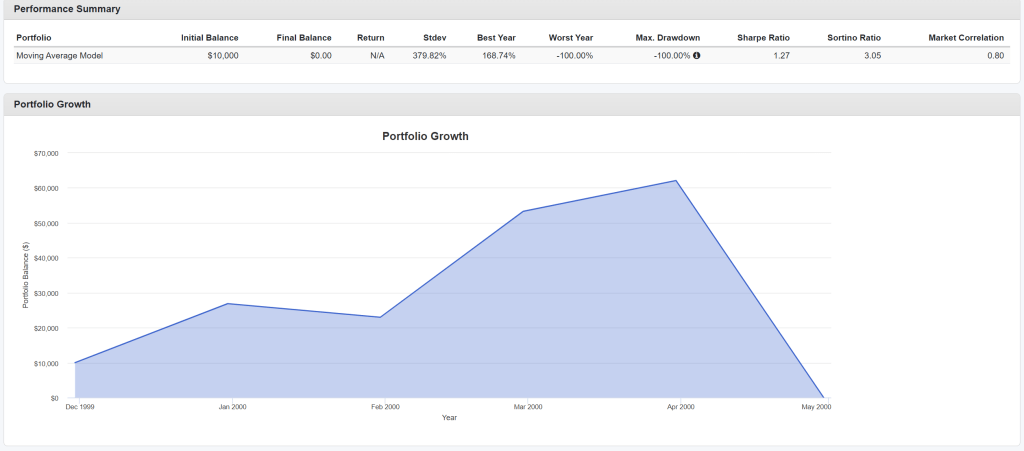1024x451 pixels.
Task: Click the Portfolio Growth panel header
Action: coord(52,104)
